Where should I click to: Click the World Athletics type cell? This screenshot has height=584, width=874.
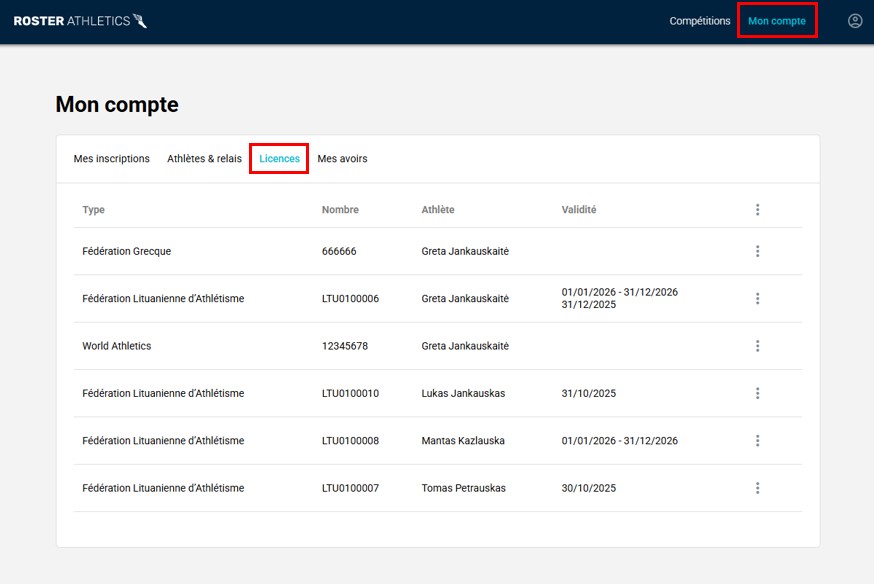coord(116,346)
